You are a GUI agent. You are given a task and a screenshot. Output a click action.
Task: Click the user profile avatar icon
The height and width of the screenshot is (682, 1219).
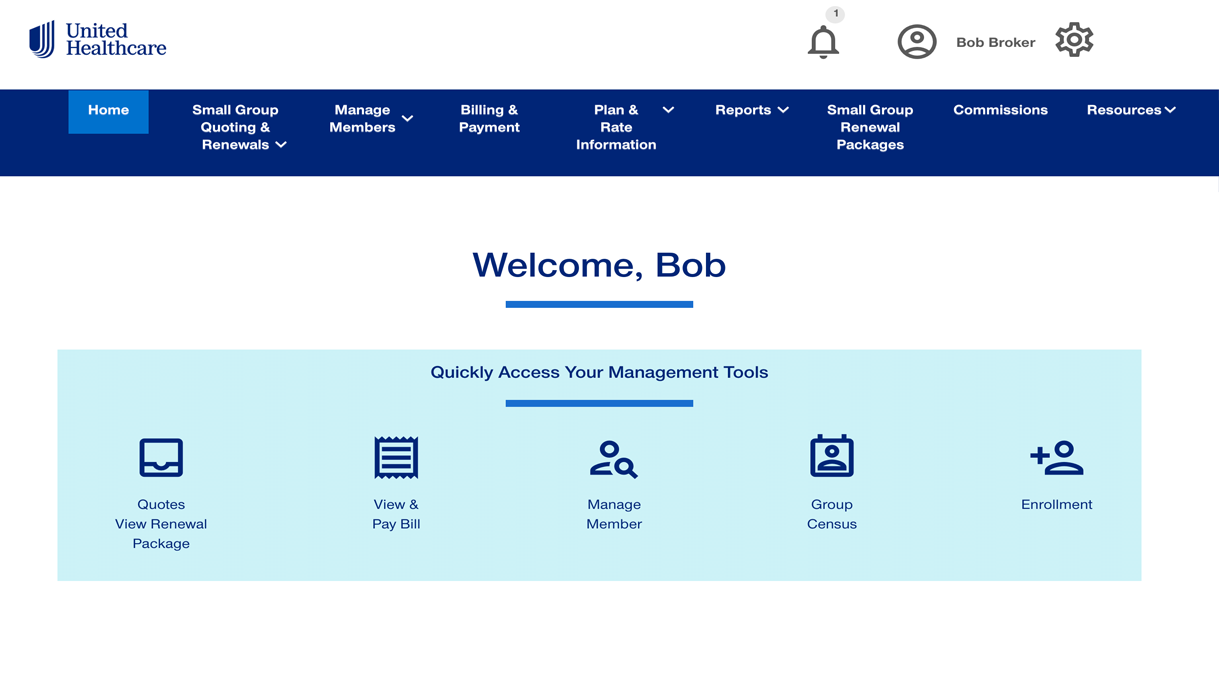[x=916, y=42]
